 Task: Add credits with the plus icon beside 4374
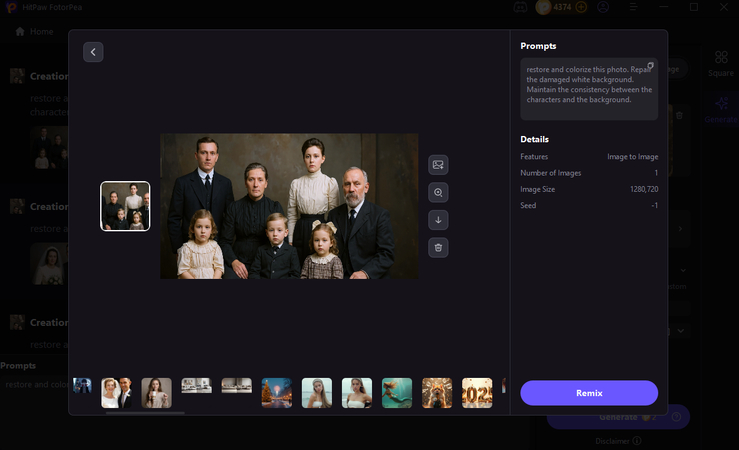pyautogui.click(x=581, y=7)
